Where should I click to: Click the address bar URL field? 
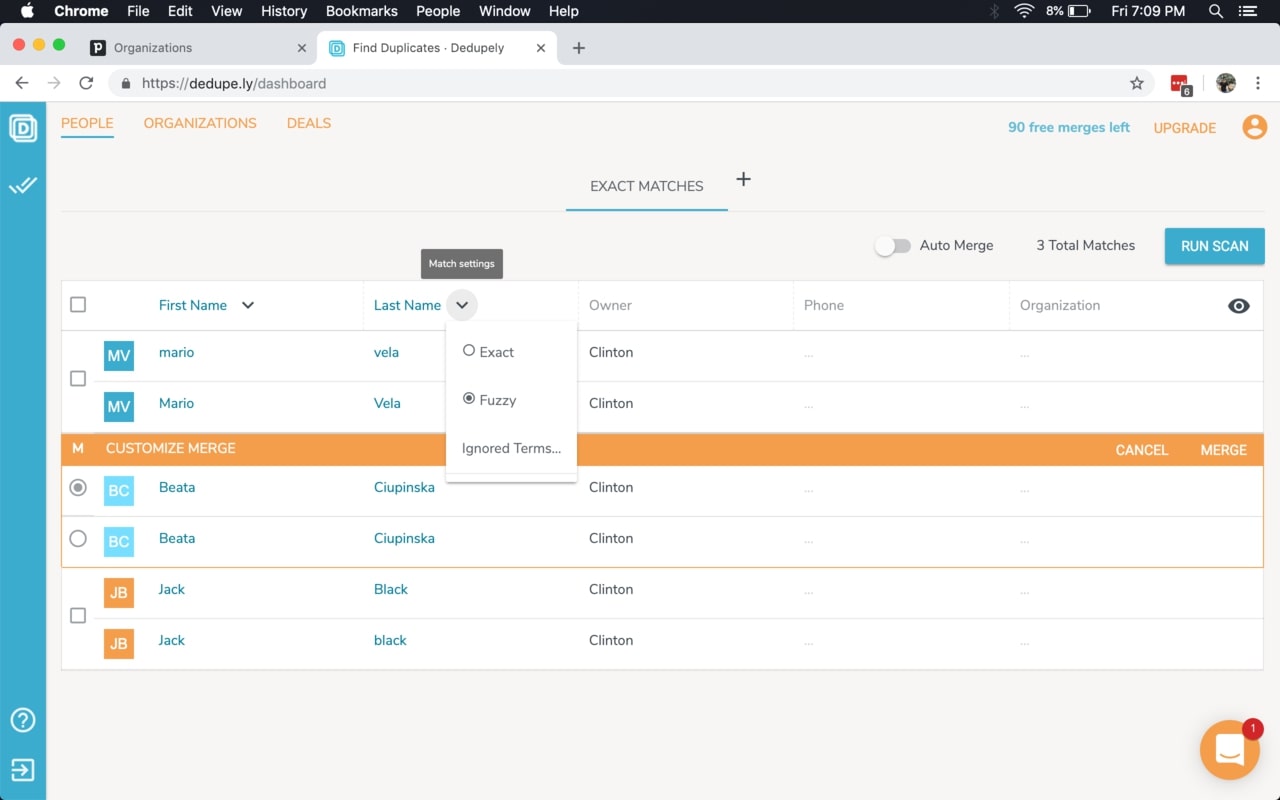pos(630,84)
